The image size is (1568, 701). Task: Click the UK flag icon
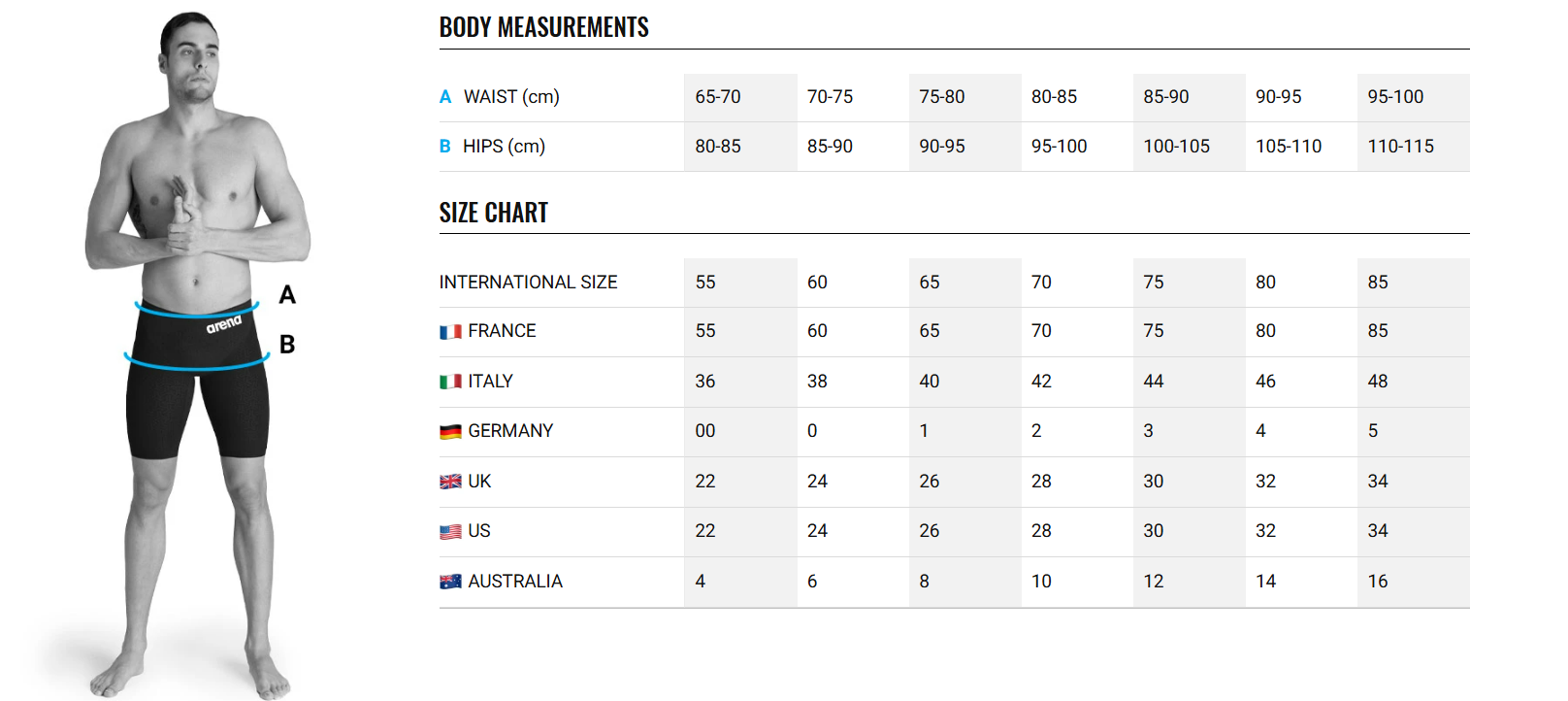[x=450, y=482]
